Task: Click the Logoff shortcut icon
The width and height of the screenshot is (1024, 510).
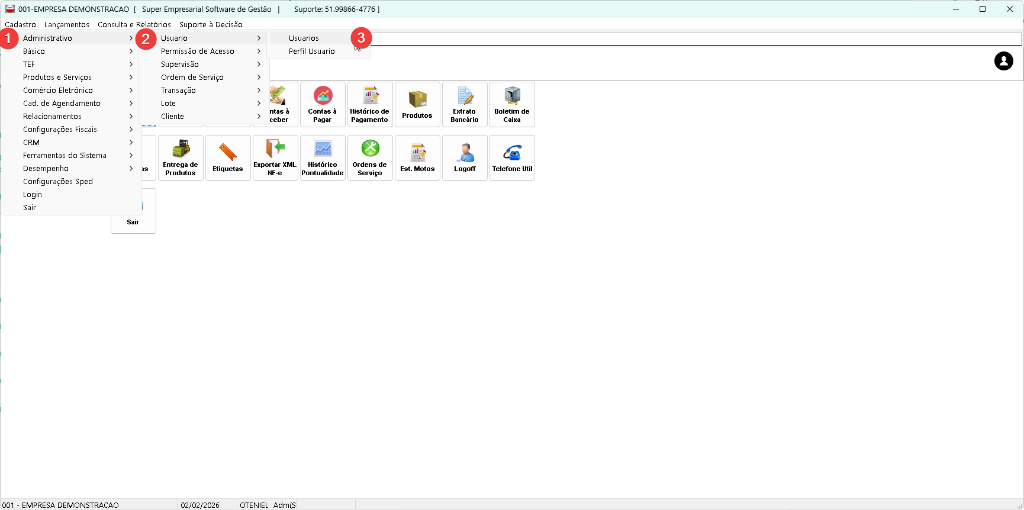Action: (464, 158)
